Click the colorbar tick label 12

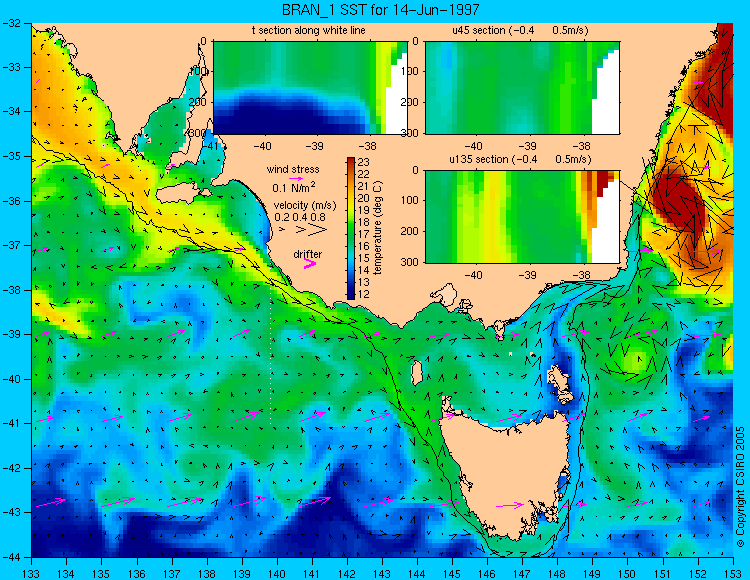pyautogui.click(x=364, y=294)
